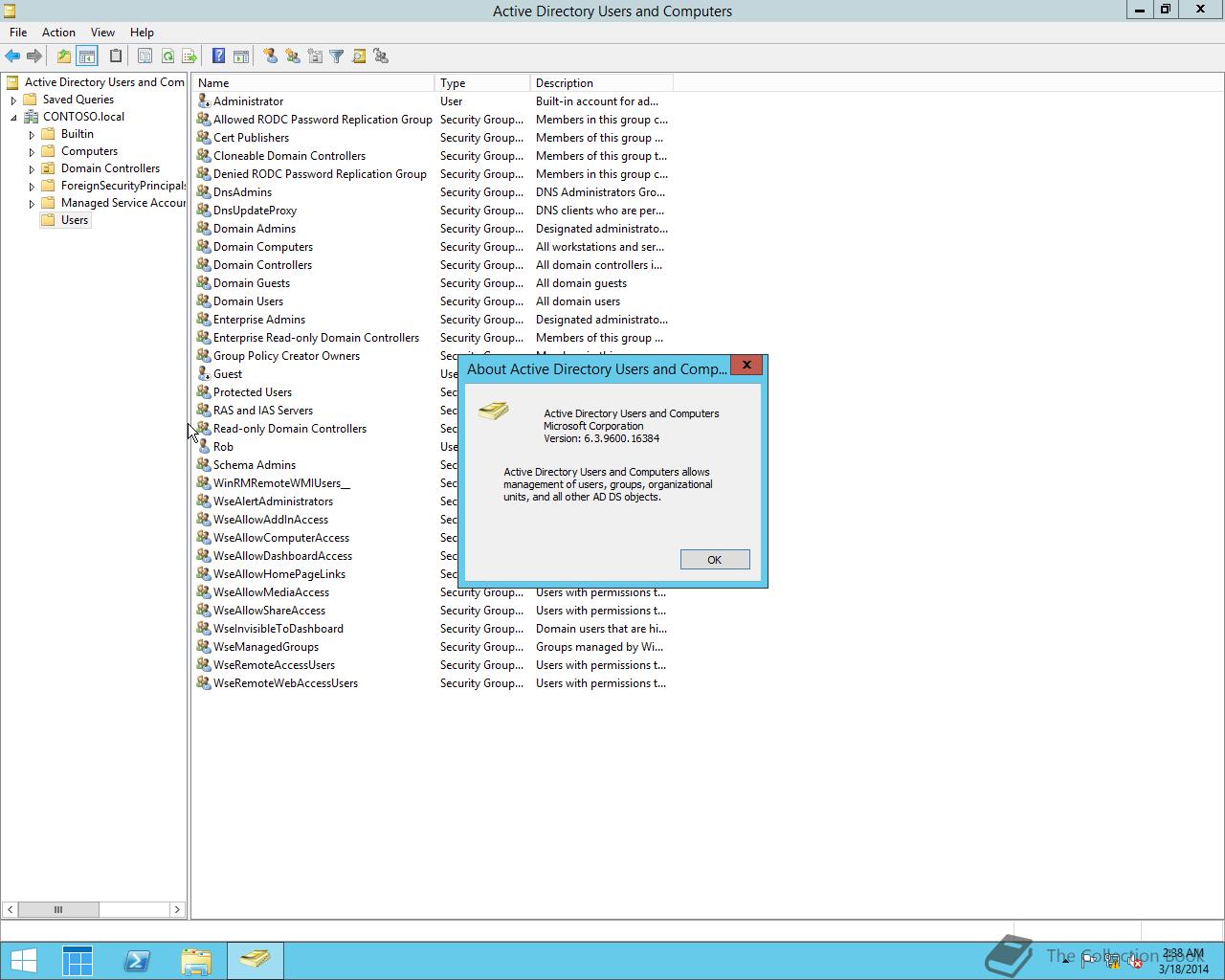Toggle the Show/Hide Console Tree icon
The width and height of the screenshot is (1225, 980).
pos(86,56)
